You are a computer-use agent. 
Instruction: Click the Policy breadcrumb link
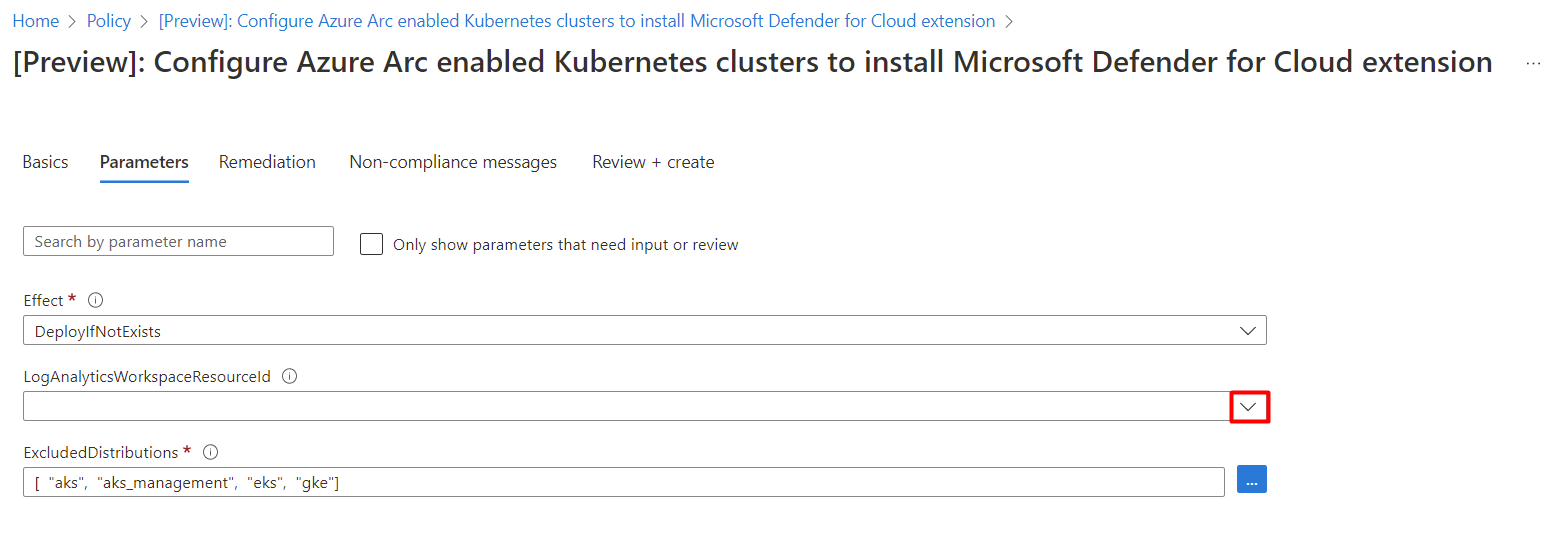tap(109, 21)
